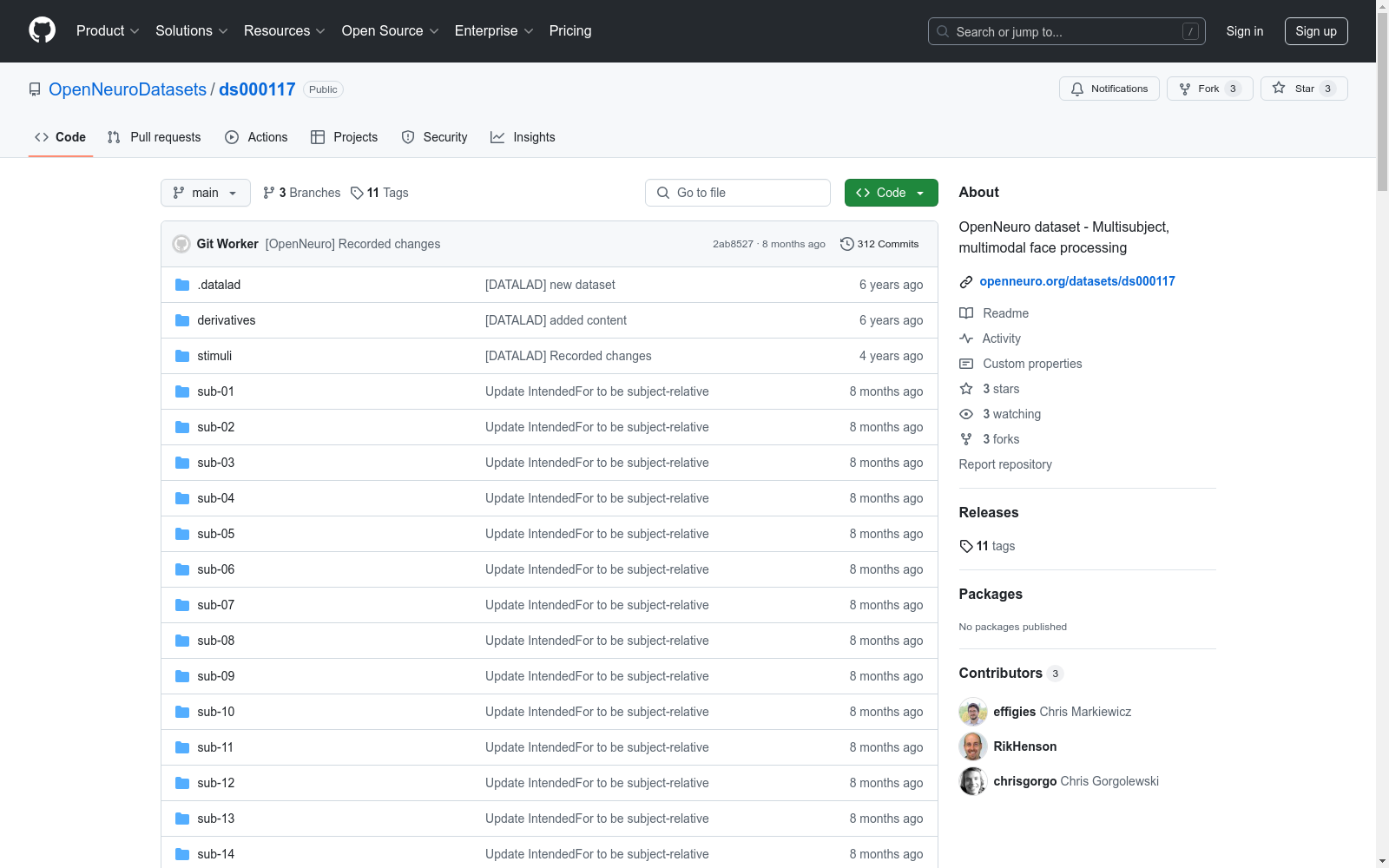Open the main branch selector dropdown
This screenshot has height=868, width=1389.
(206, 193)
